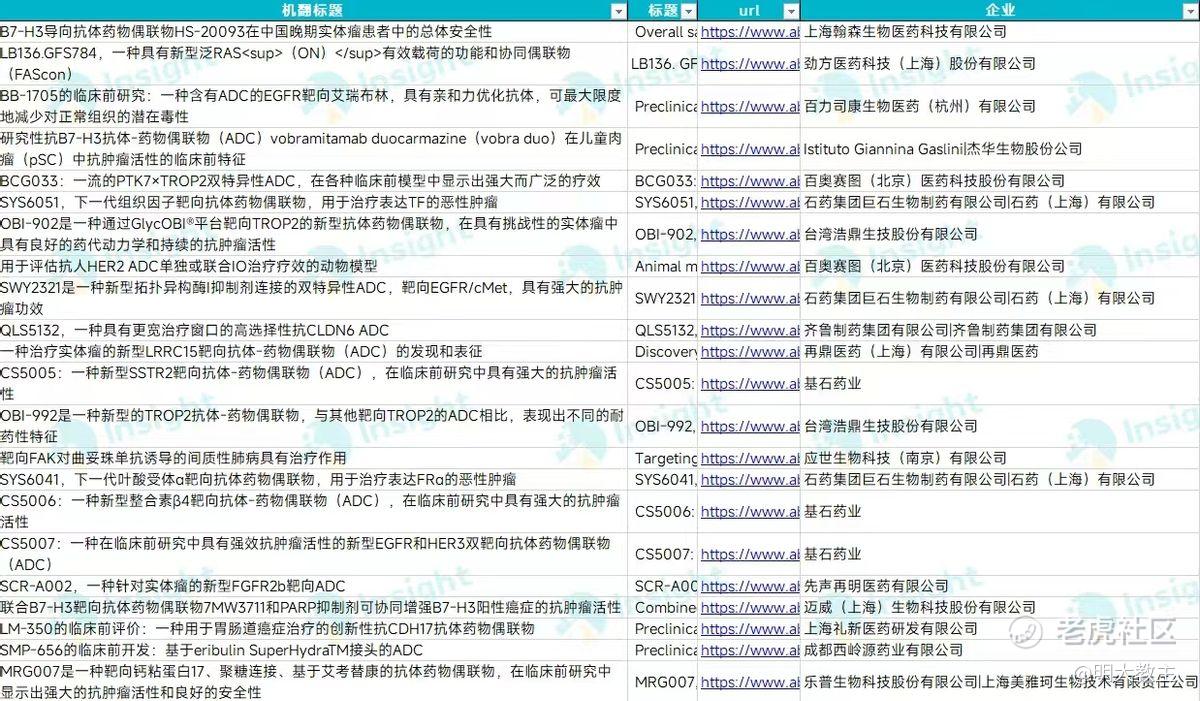Select the 标题 cell 'Animal m'
1200x701 pixels.
[x=665, y=267]
